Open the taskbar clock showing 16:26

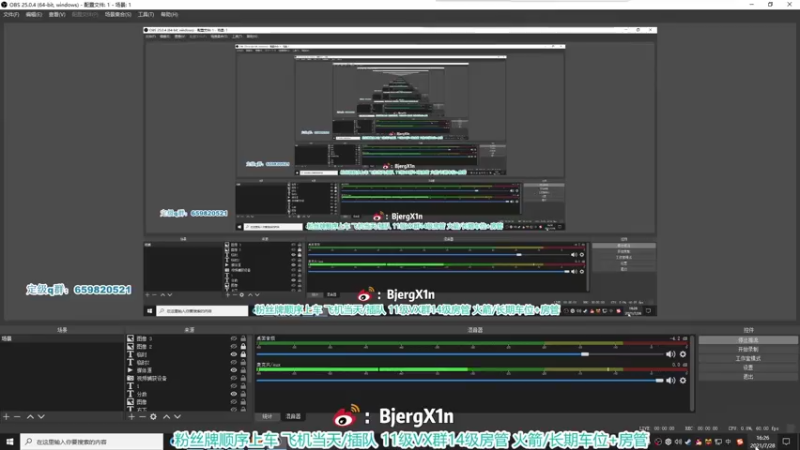[763, 442]
